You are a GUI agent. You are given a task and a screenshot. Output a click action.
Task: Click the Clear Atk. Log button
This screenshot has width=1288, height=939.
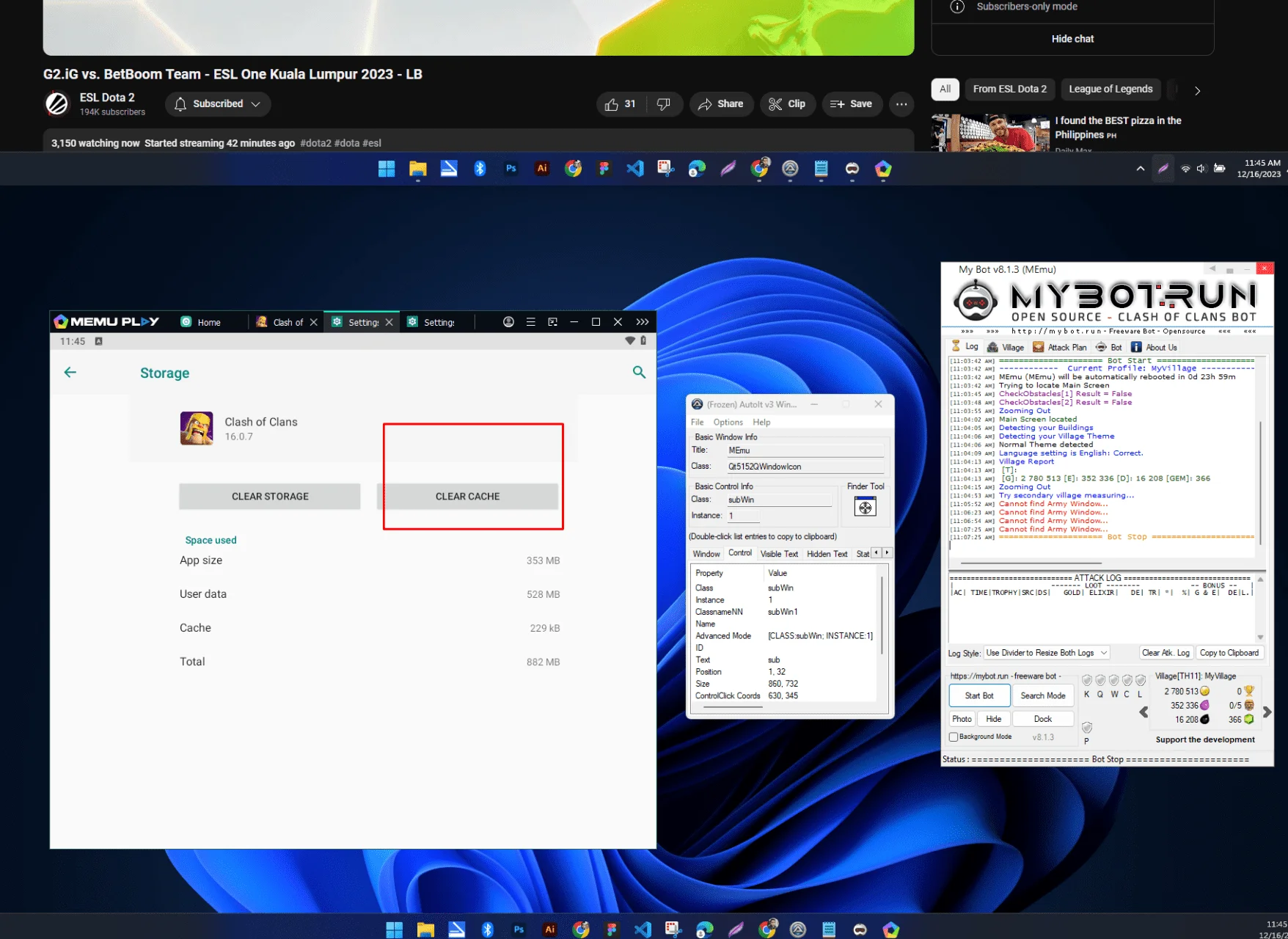pos(1166,653)
